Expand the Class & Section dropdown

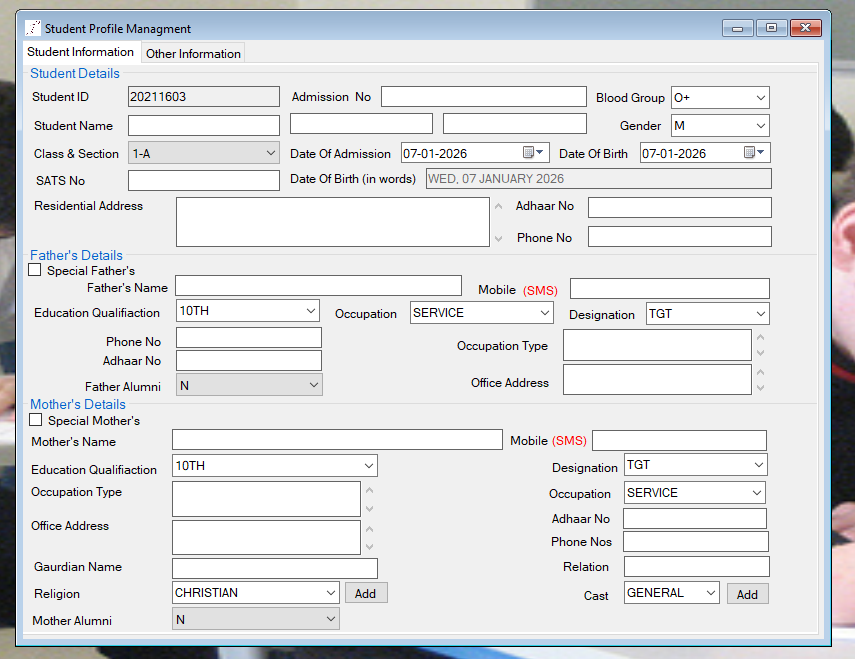point(269,152)
